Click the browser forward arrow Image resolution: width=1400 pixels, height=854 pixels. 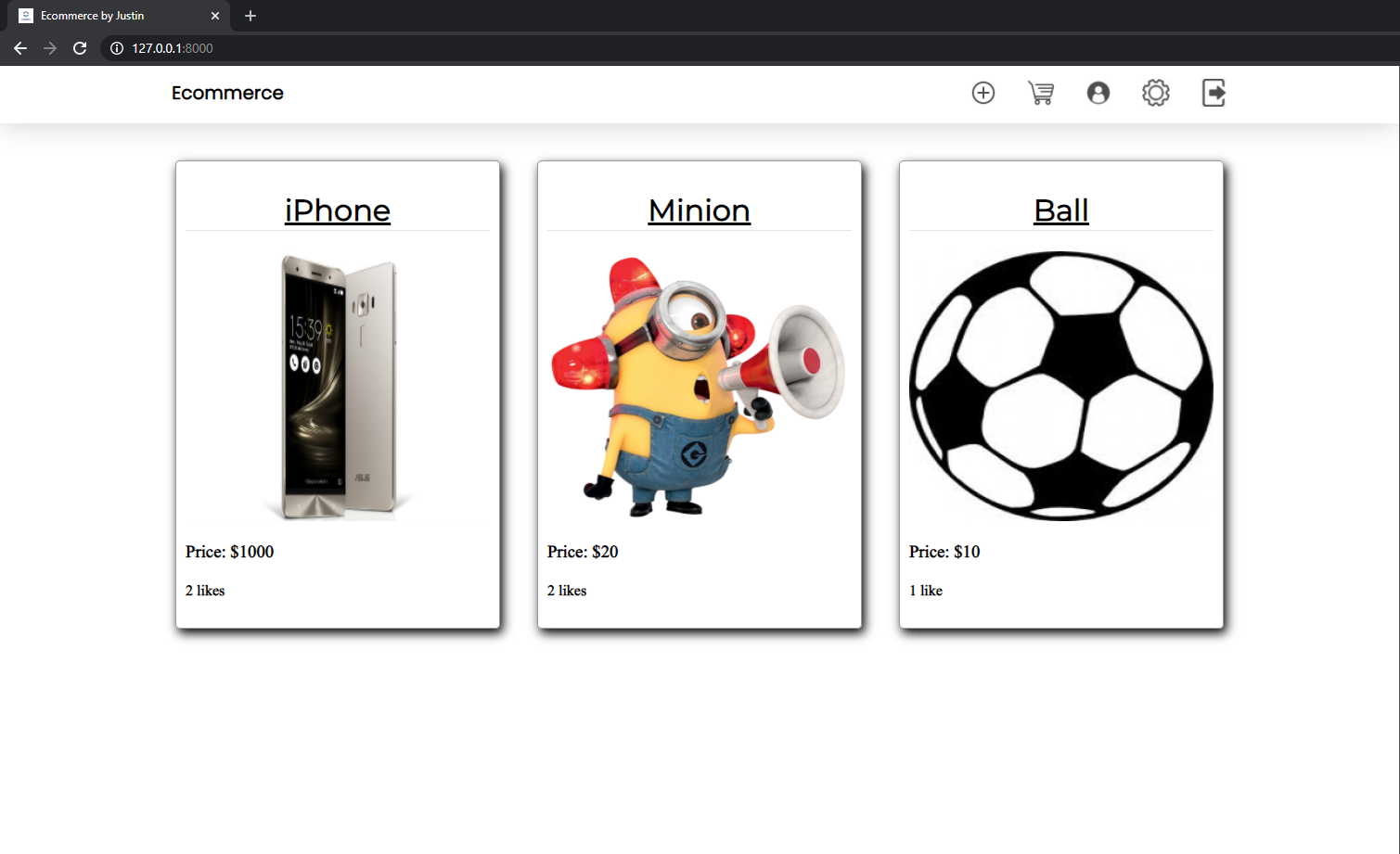tap(50, 48)
